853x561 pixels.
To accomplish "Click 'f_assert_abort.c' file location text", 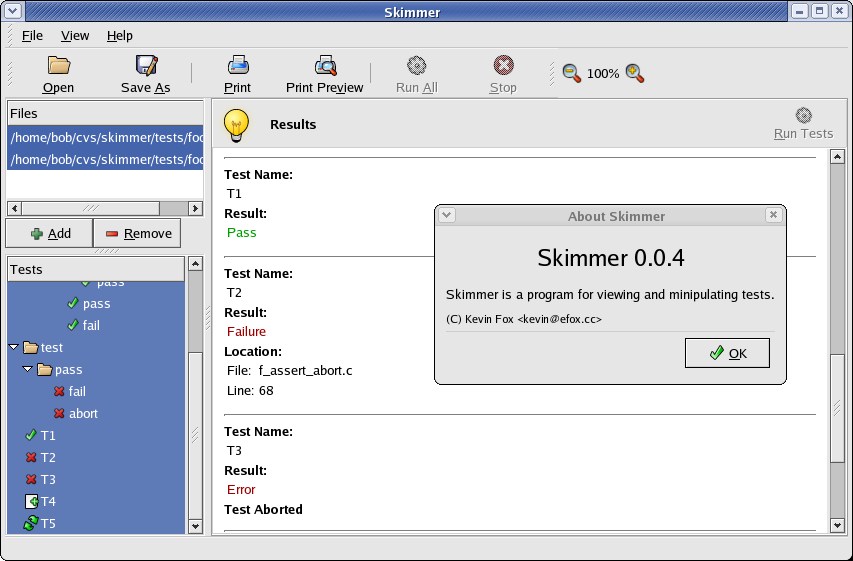I will tap(305, 371).
